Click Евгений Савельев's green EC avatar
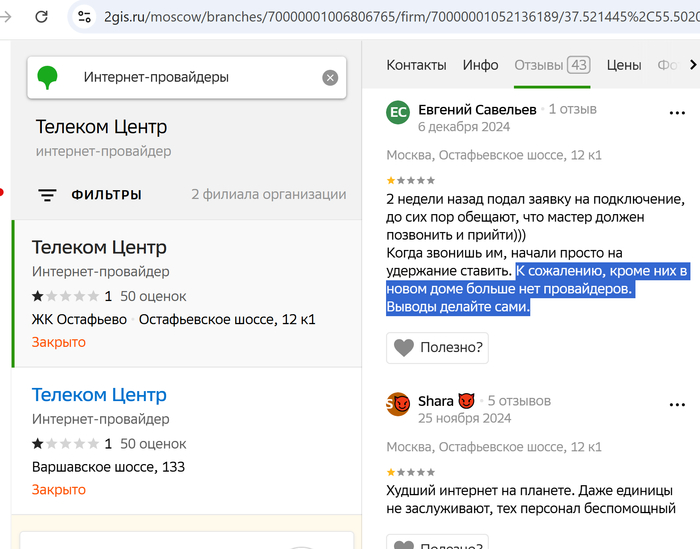The width and height of the screenshot is (700, 549). pyautogui.click(x=398, y=112)
